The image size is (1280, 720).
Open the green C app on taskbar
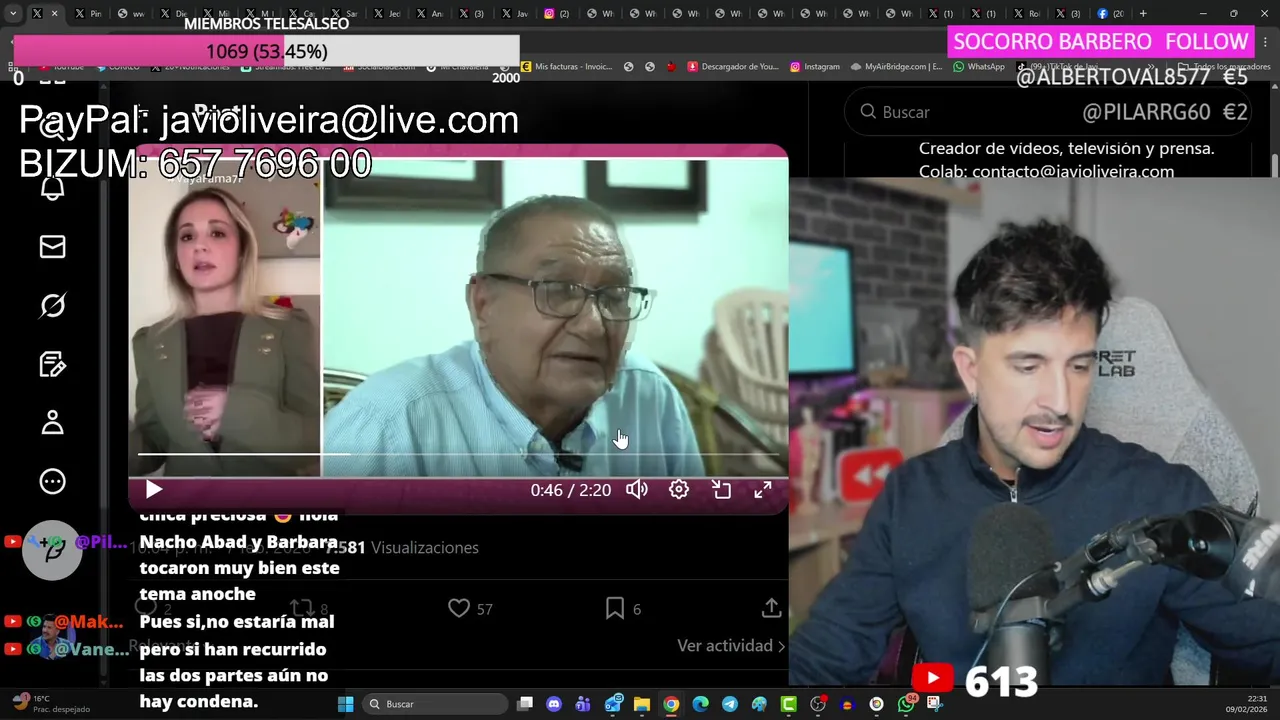(x=789, y=704)
